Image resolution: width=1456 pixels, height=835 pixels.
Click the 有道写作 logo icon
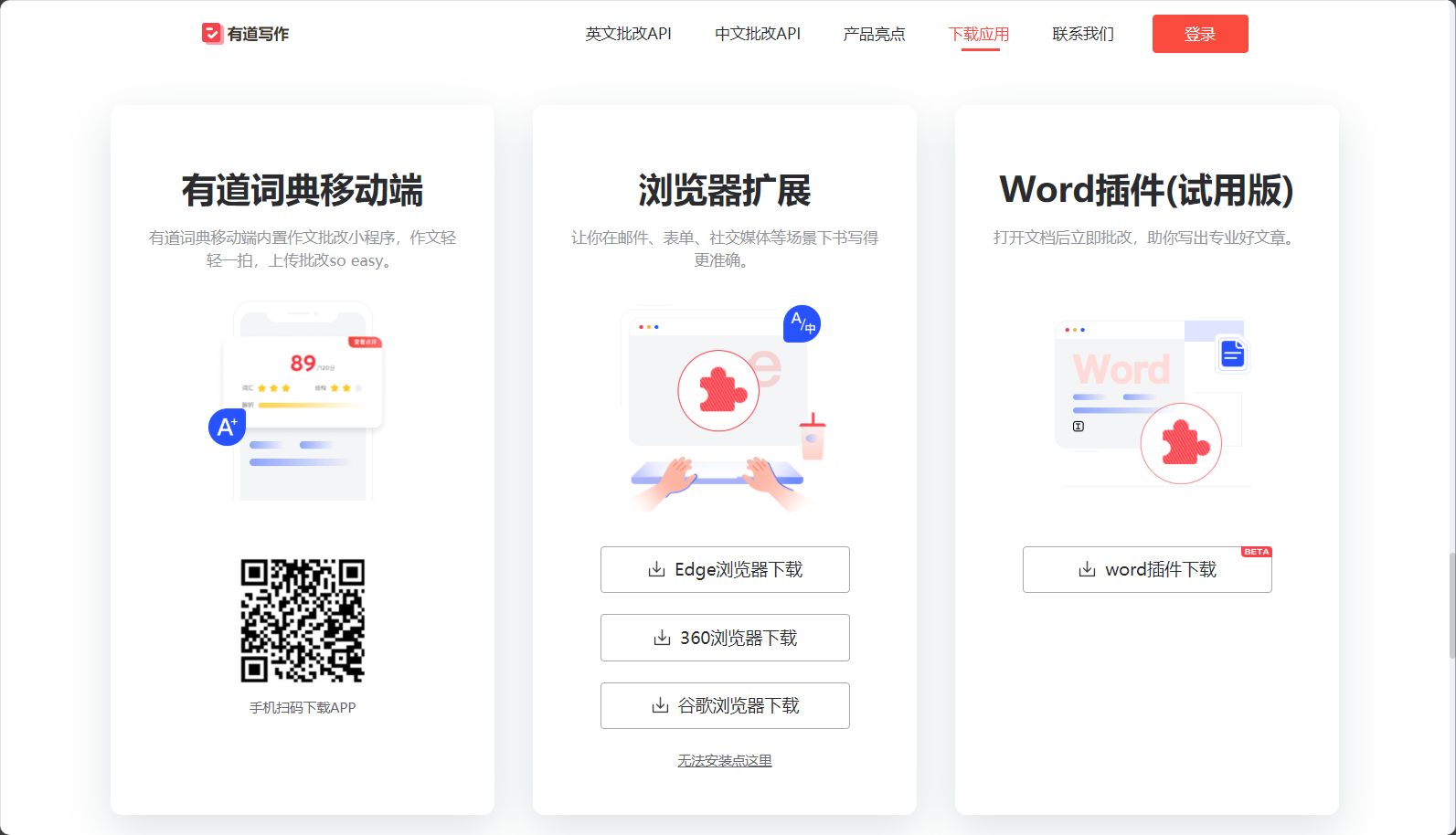tap(212, 34)
